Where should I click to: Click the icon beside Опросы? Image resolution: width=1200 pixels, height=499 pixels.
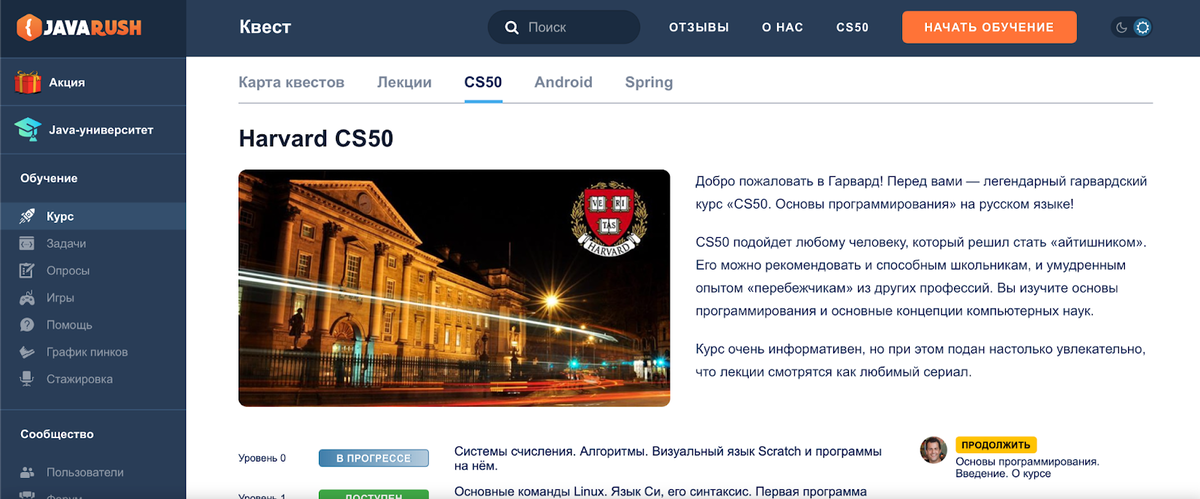(x=27, y=270)
